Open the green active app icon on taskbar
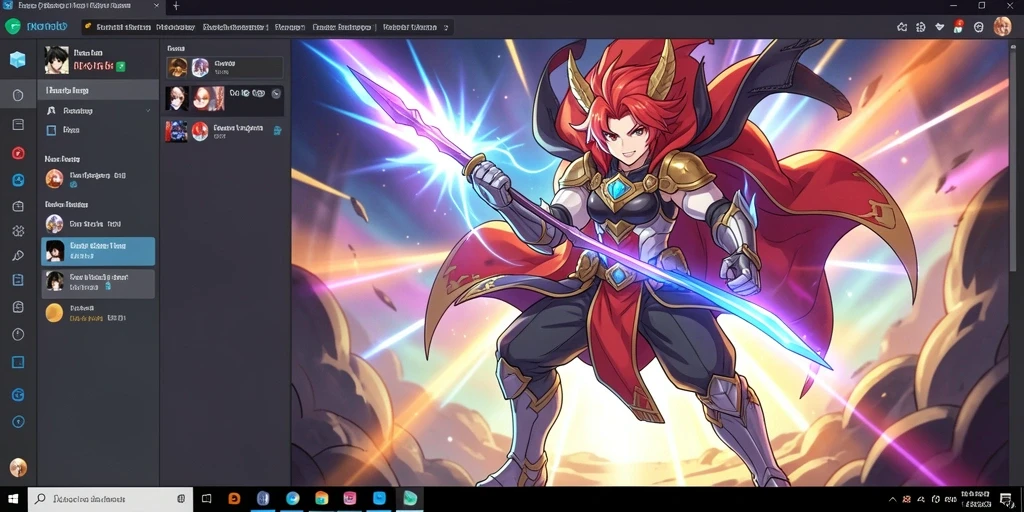This screenshot has width=1024, height=512. coord(409,499)
